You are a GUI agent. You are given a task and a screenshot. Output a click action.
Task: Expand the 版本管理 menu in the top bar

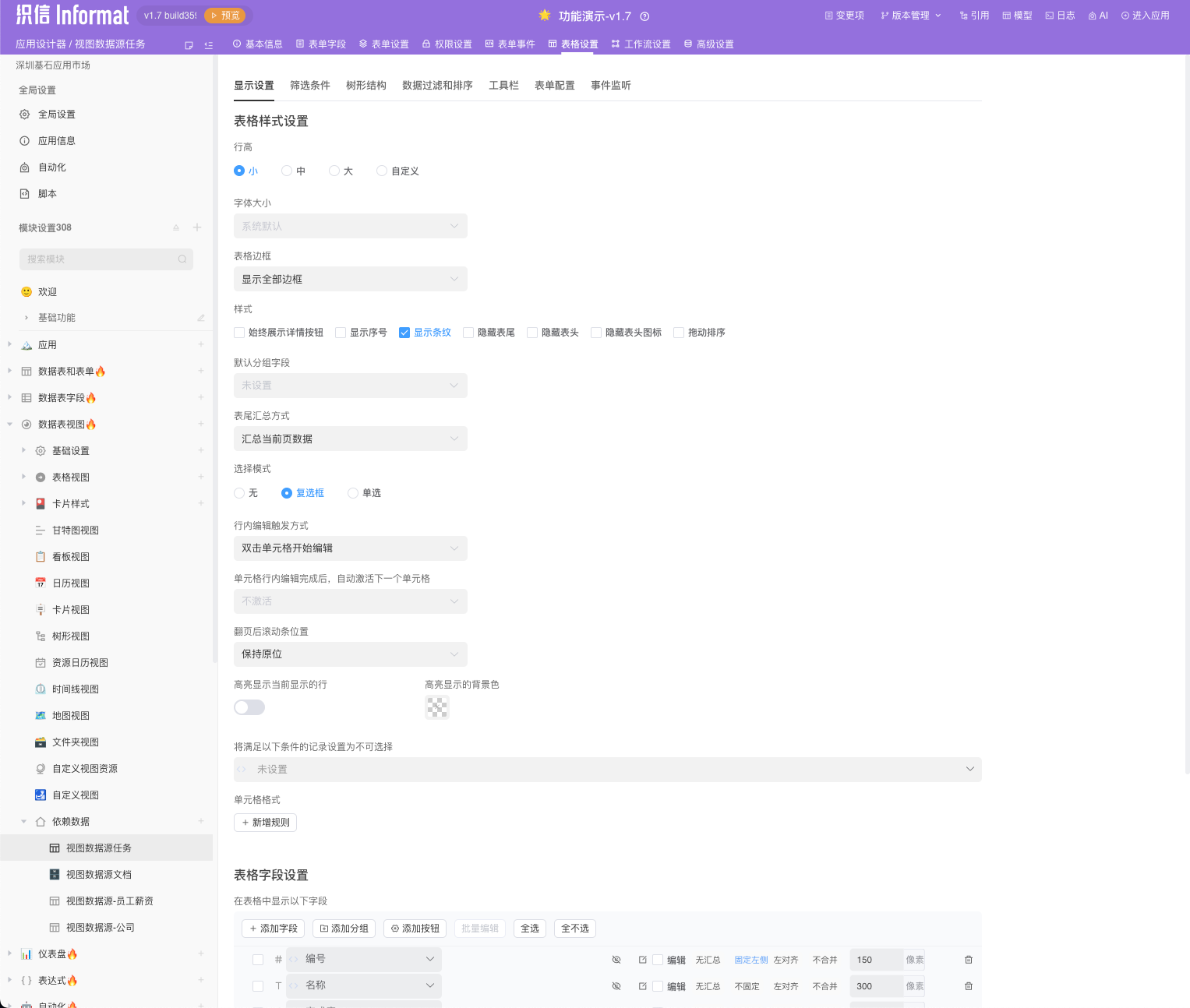(x=911, y=16)
